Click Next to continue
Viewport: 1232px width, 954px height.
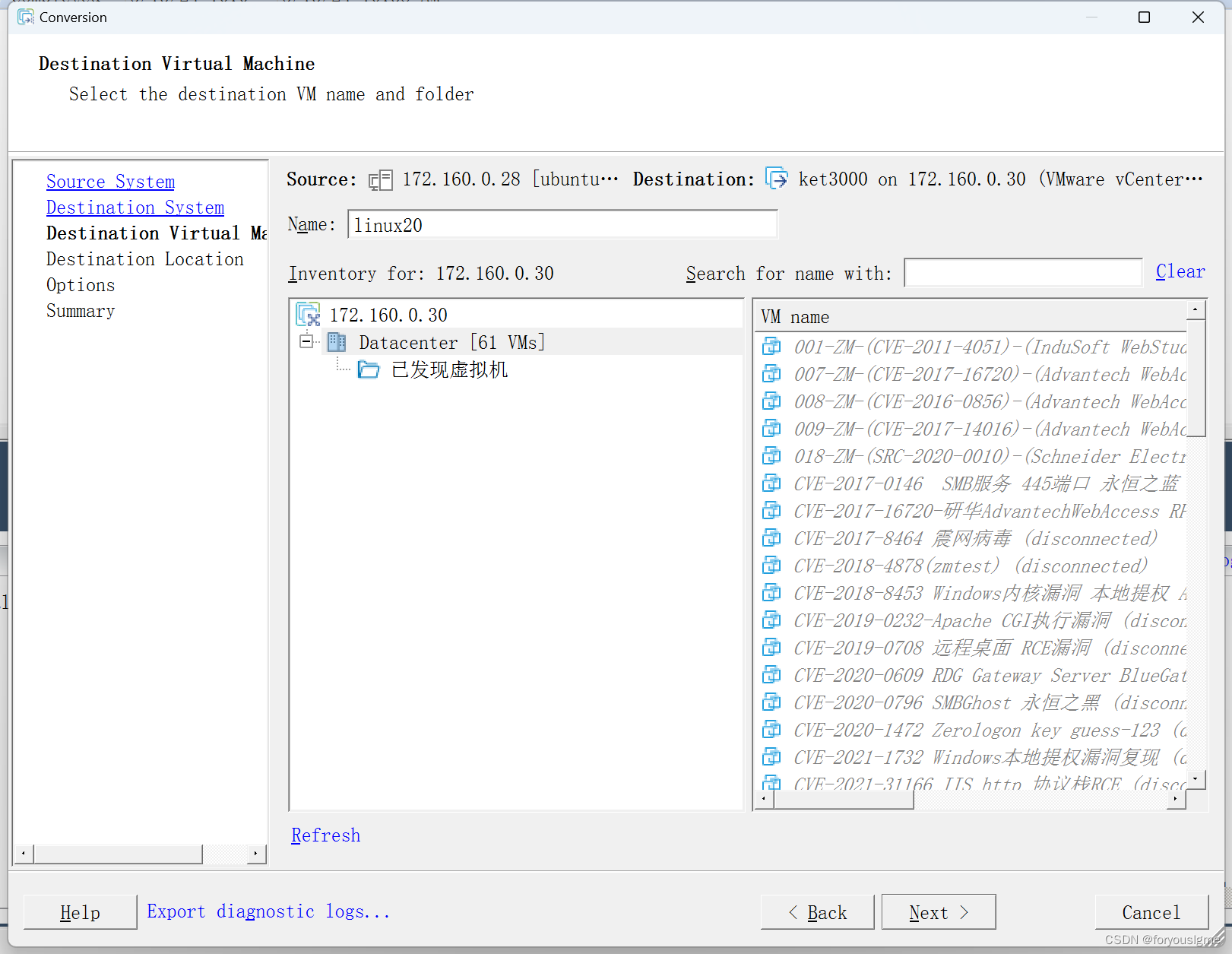coord(939,912)
